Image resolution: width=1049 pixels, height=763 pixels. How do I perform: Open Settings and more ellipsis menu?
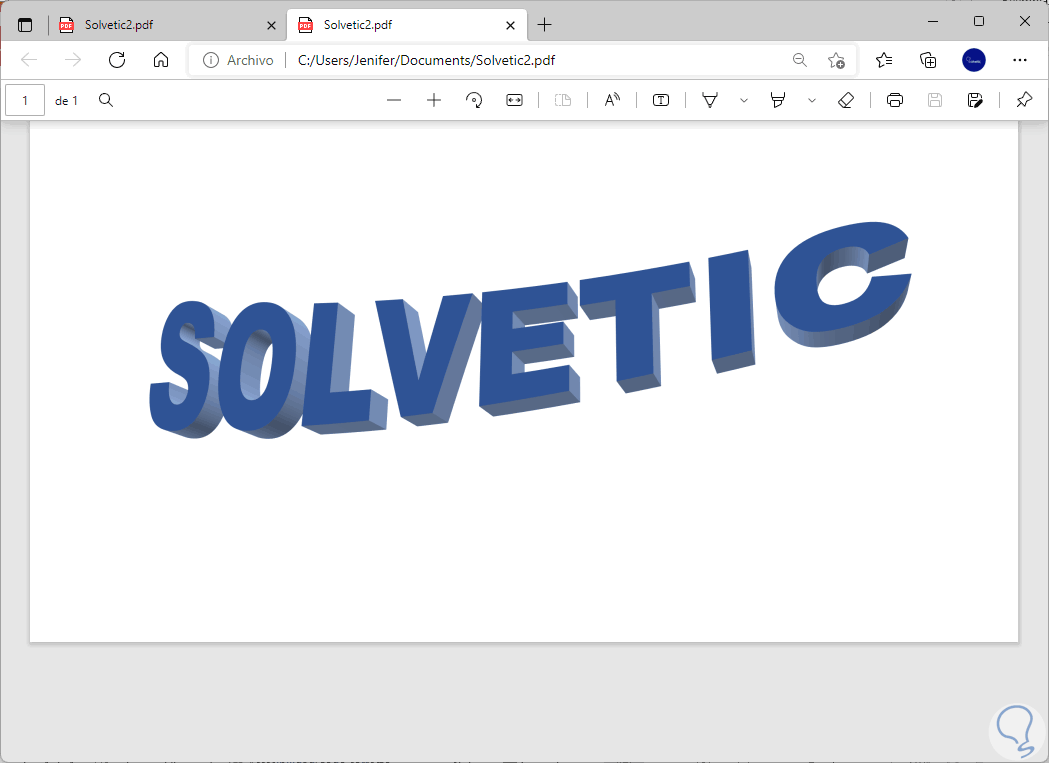(1020, 60)
